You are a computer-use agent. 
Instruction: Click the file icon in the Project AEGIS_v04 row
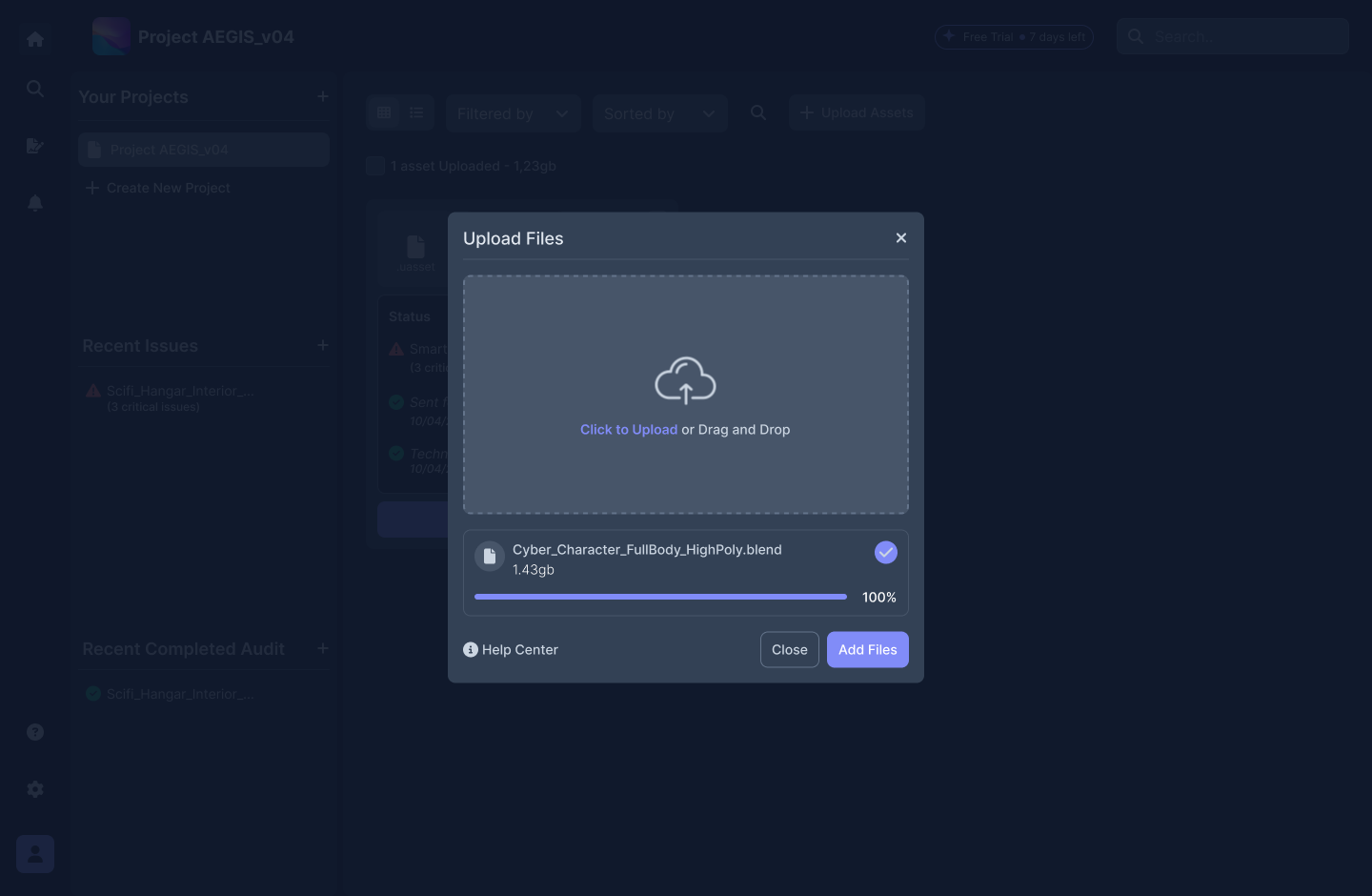94,150
